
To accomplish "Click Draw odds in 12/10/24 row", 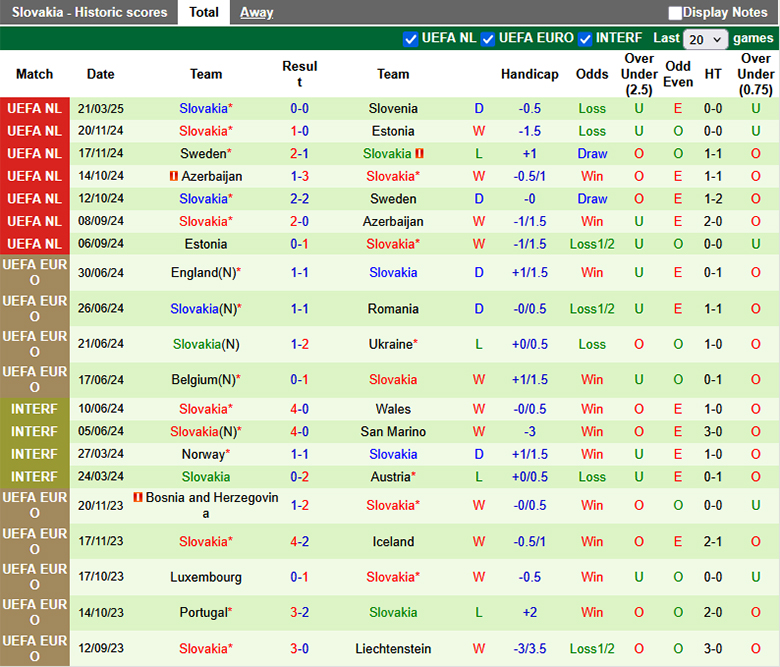I will click(x=592, y=199).
